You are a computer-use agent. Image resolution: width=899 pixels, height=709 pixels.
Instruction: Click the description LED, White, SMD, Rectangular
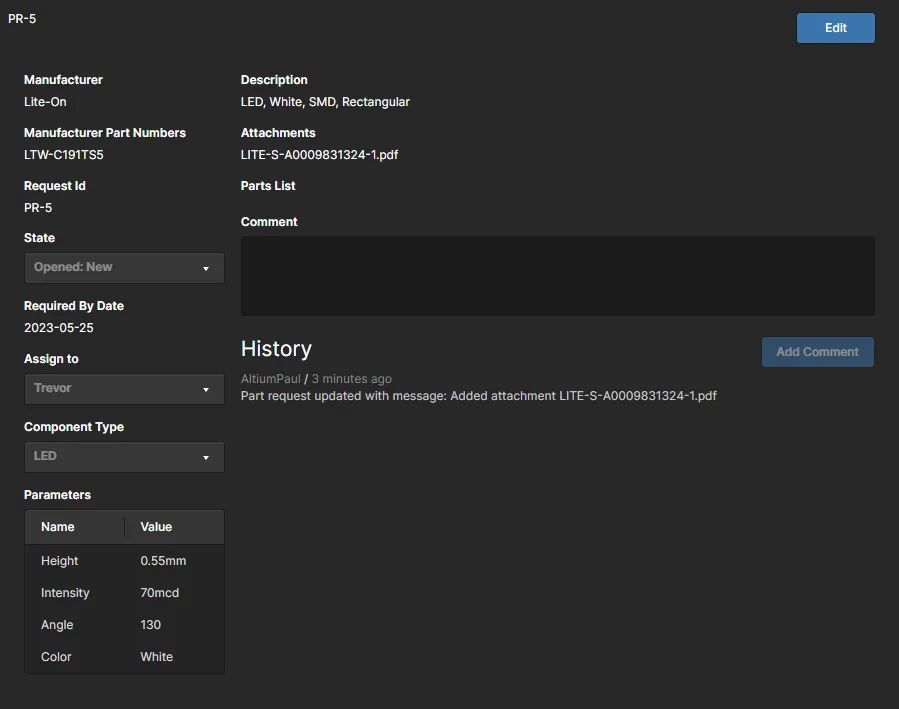(x=325, y=101)
